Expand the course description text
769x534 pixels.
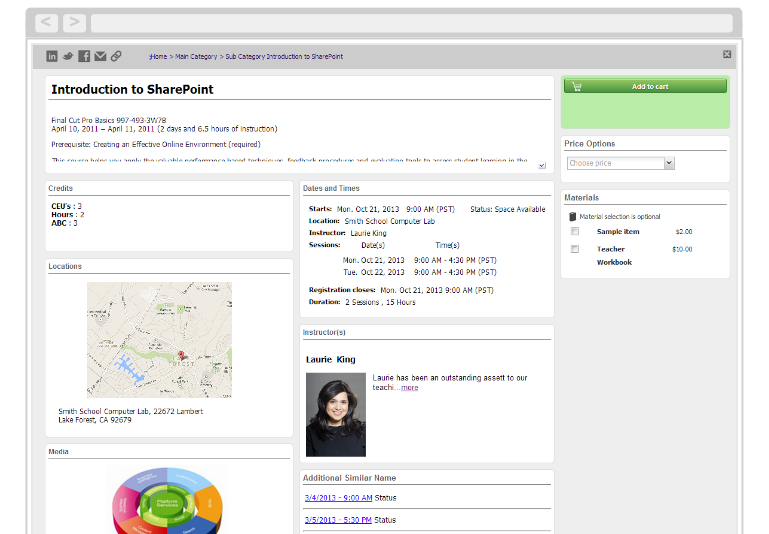[542, 166]
